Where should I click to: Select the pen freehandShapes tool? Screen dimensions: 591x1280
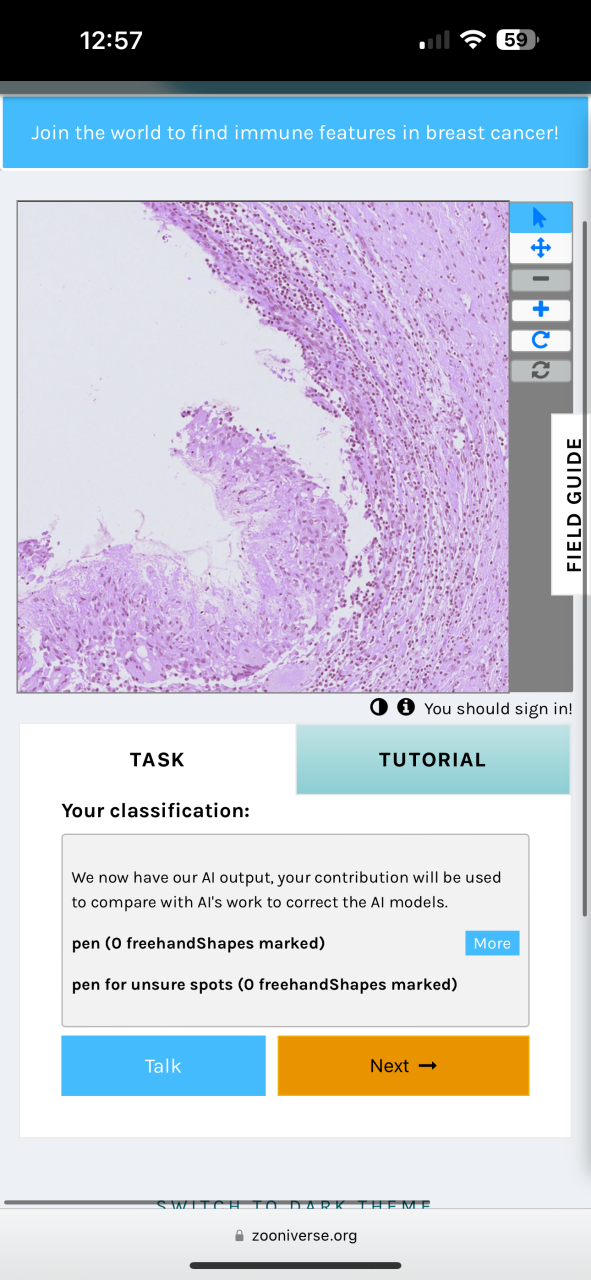pos(199,943)
